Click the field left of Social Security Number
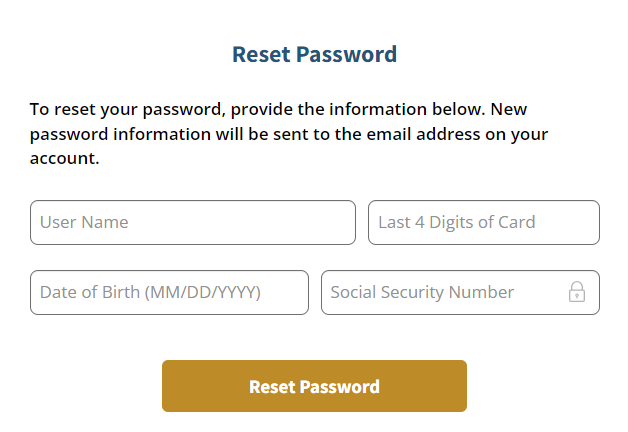Screen dimensions: 628x432 point(169,292)
